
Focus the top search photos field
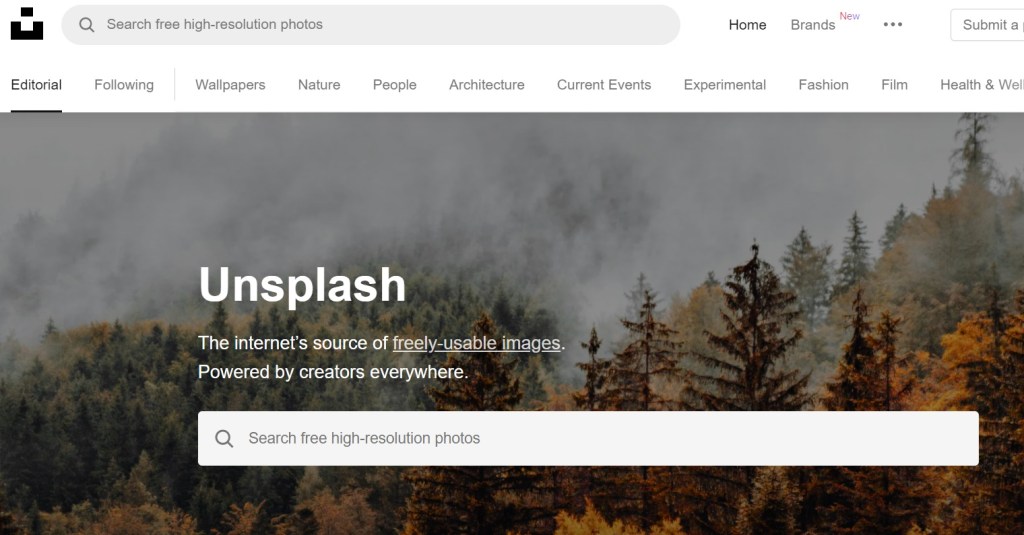[x=371, y=25]
